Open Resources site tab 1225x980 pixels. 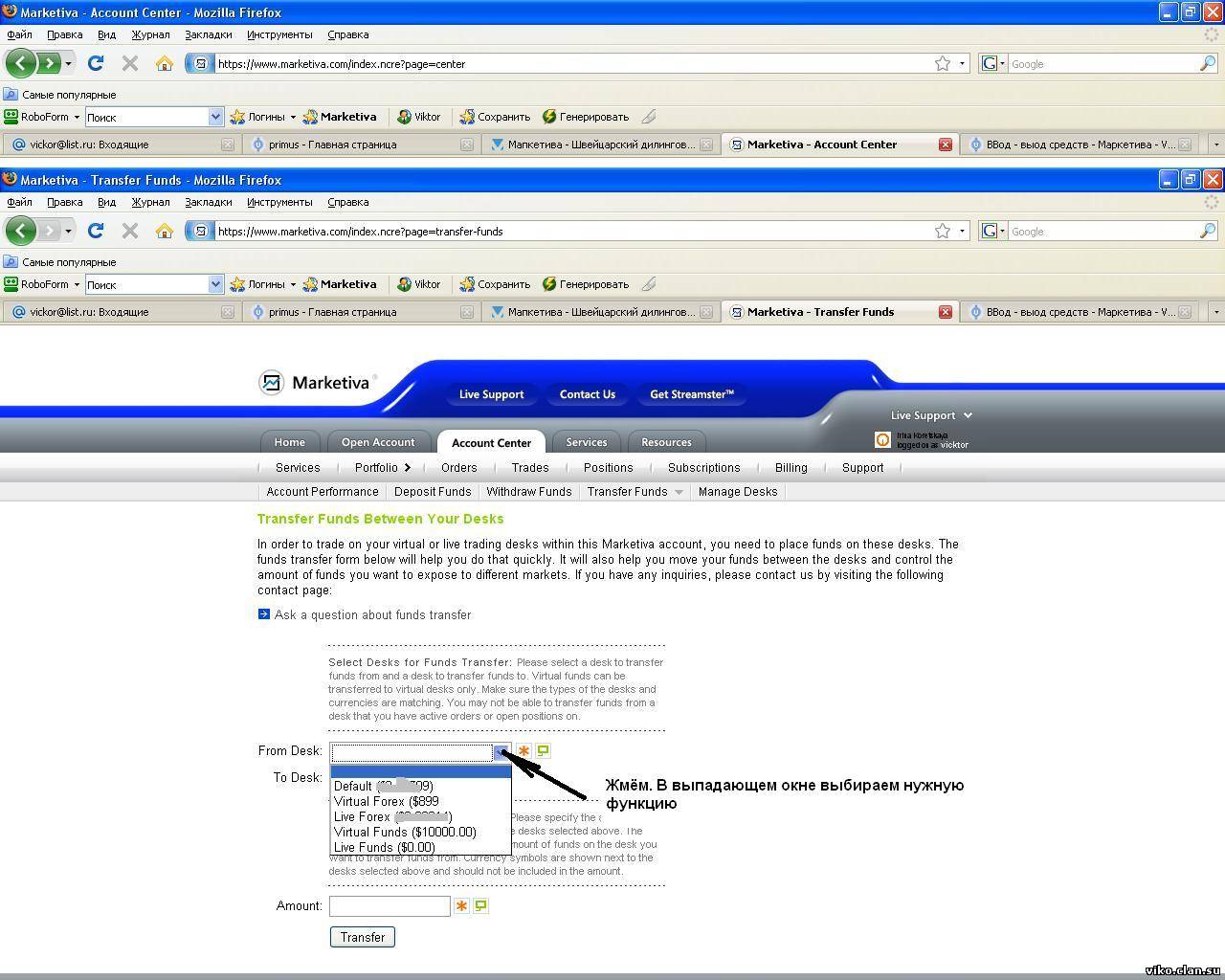pos(666,442)
